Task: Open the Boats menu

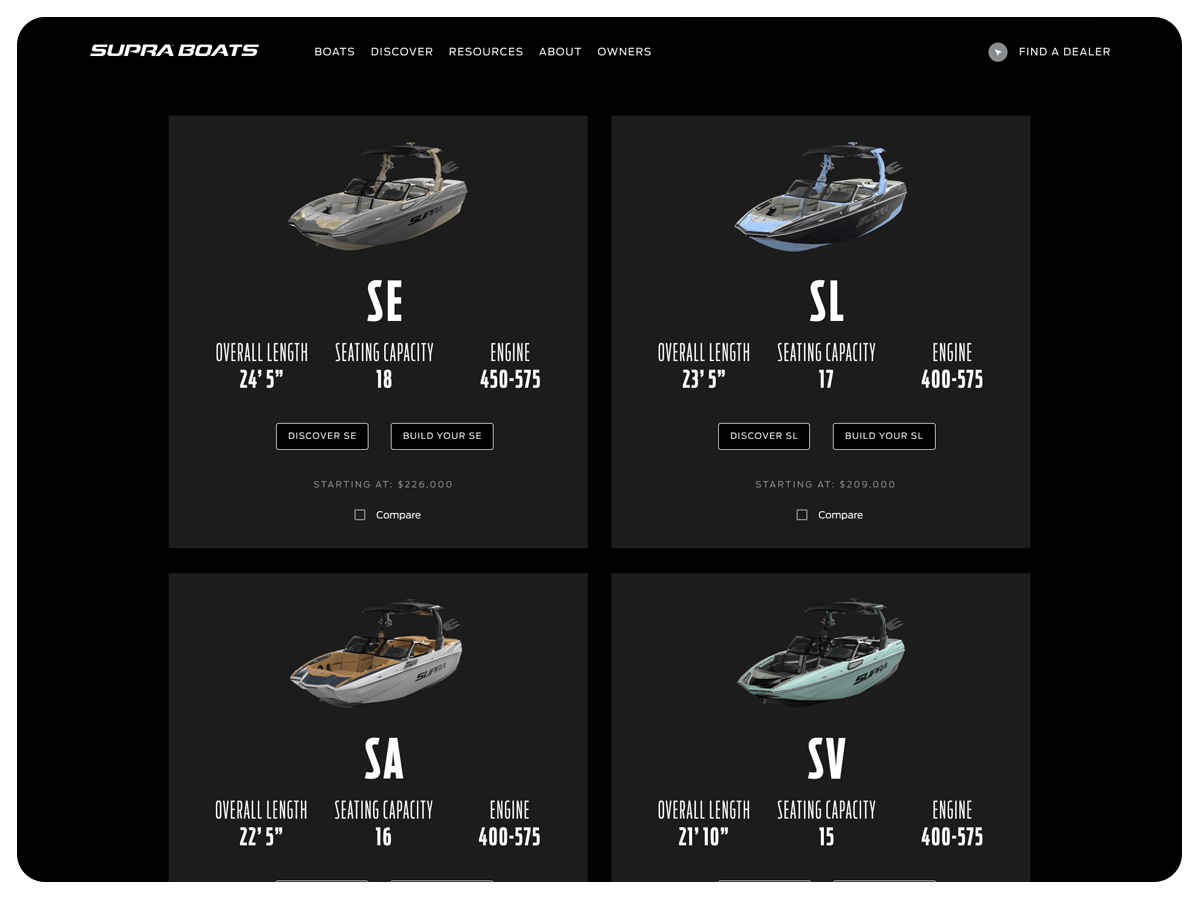Action: point(334,52)
